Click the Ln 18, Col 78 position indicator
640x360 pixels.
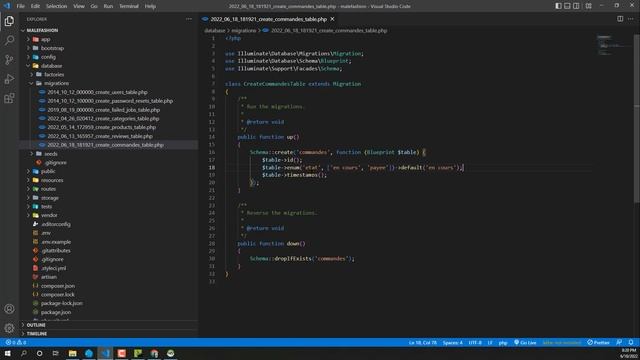(422, 343)
